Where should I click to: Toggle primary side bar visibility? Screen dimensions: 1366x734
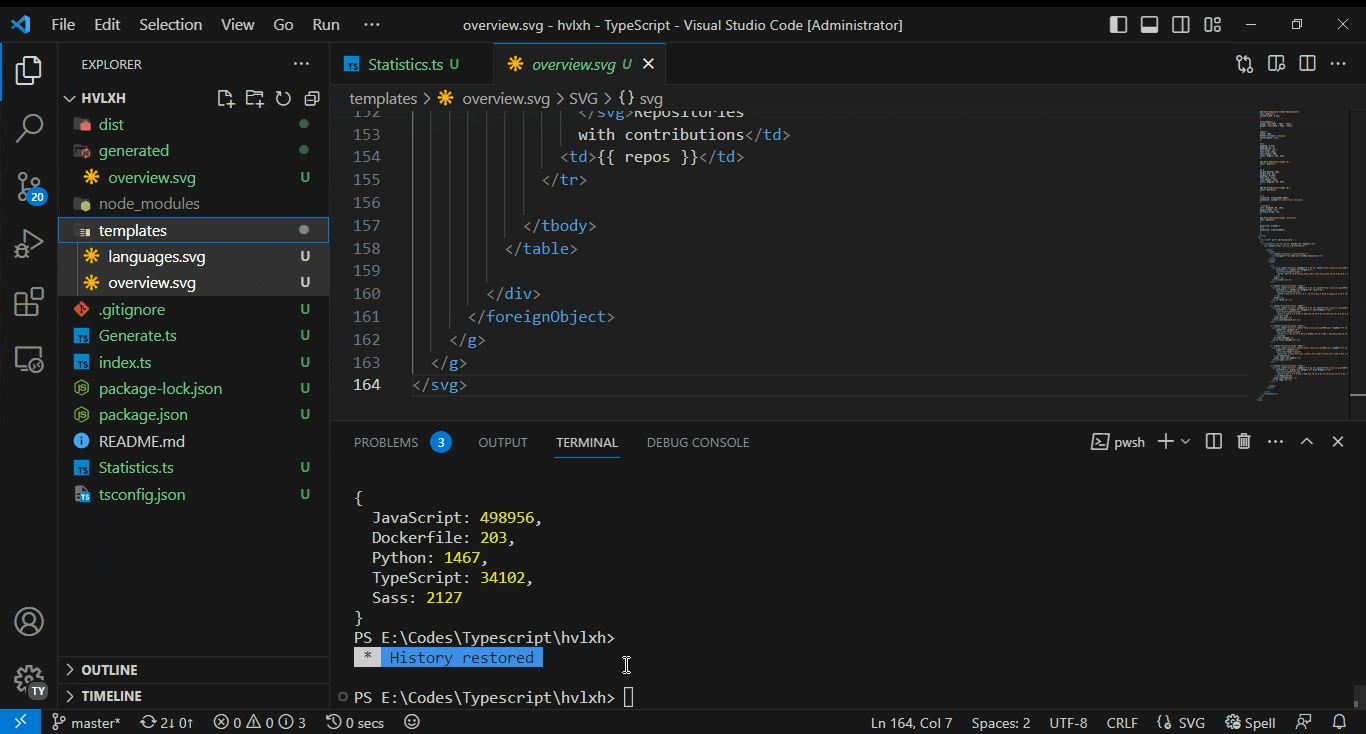(x=1119, y=25)
